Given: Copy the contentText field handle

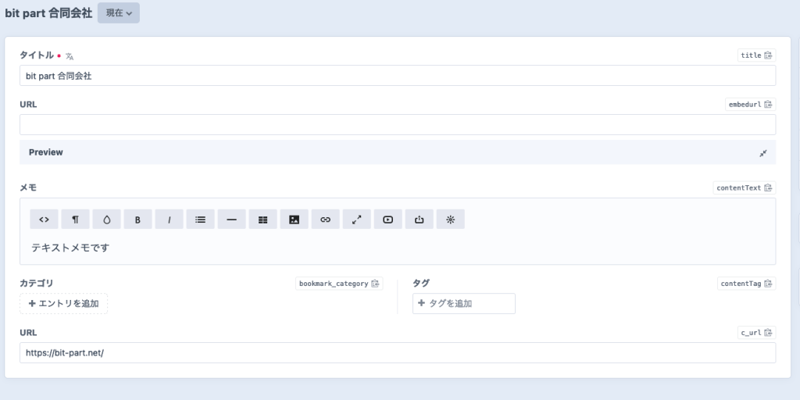Looking at the screenshot, I should pos(769,187).
